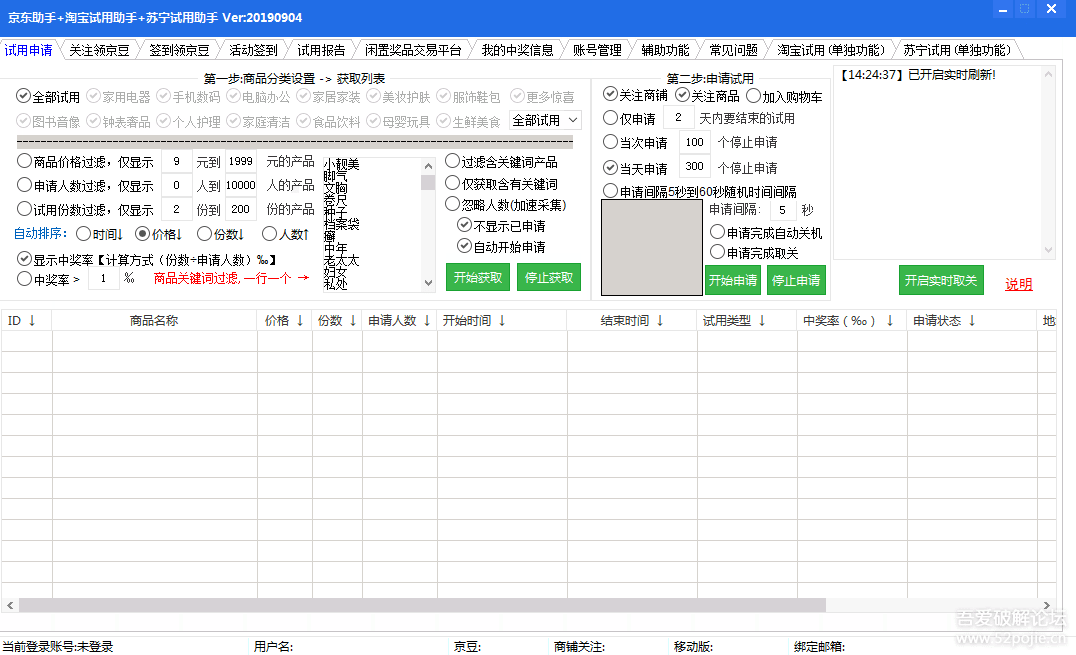Enable 申请完成自动关机 option
Viewport: 1076px width, 655px height.
(x=766, y=233)
